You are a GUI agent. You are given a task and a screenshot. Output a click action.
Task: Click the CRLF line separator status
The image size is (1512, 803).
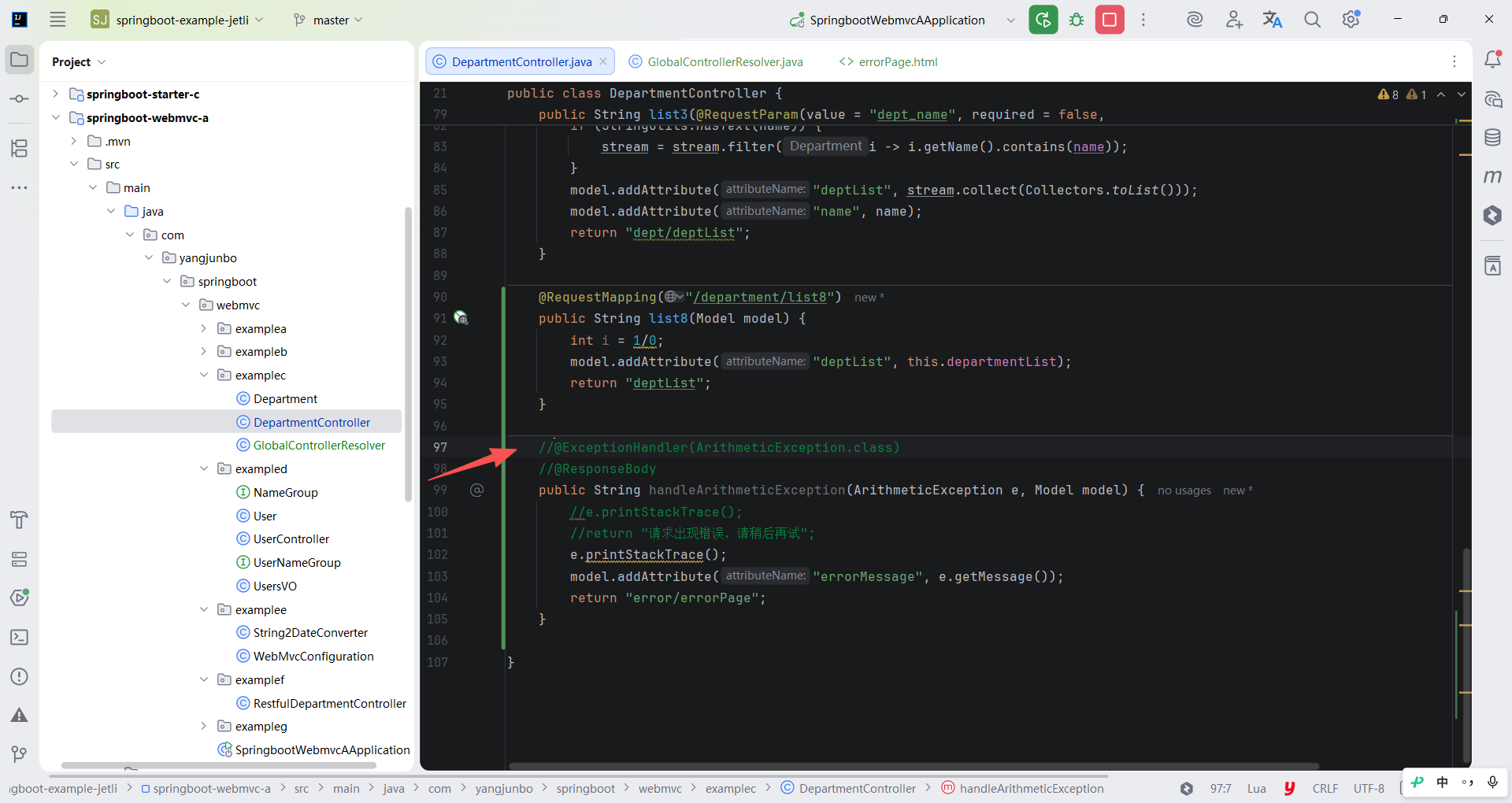pyautogui.click(x=1325, y=788)
